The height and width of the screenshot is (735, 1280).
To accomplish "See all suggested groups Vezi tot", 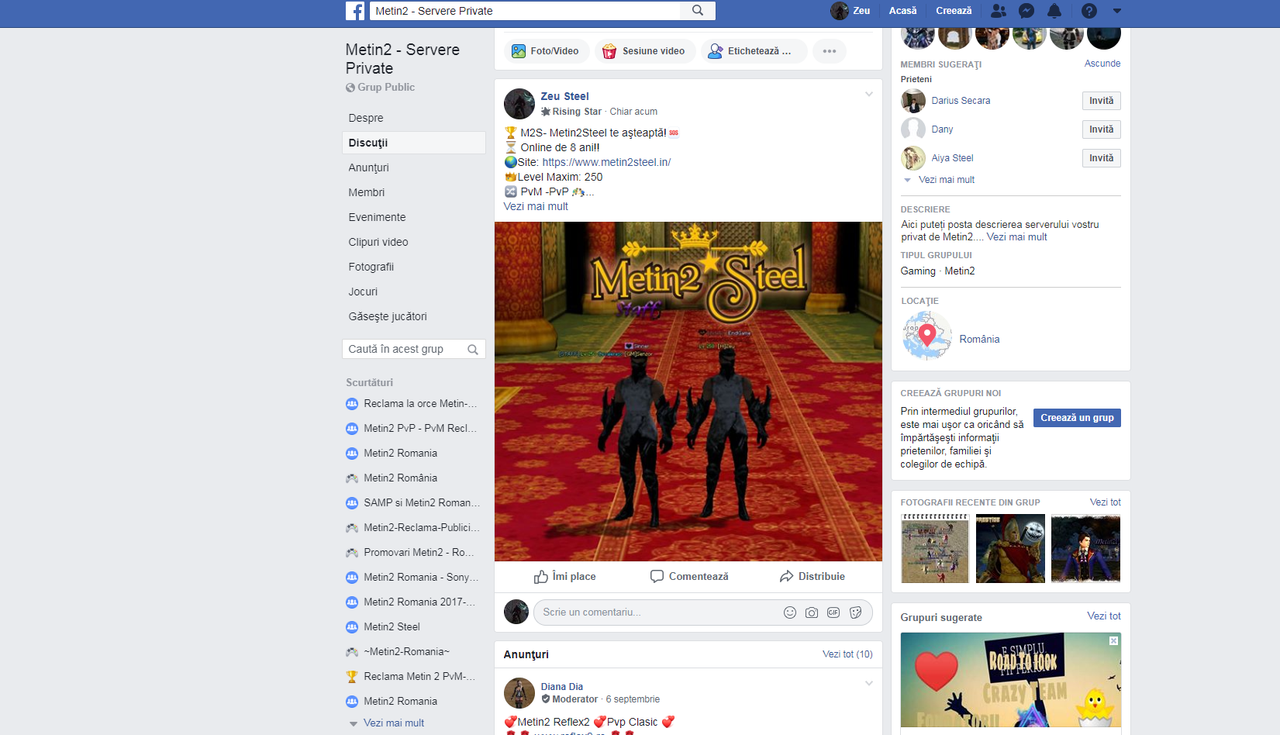I will [x=1104, y=616].
